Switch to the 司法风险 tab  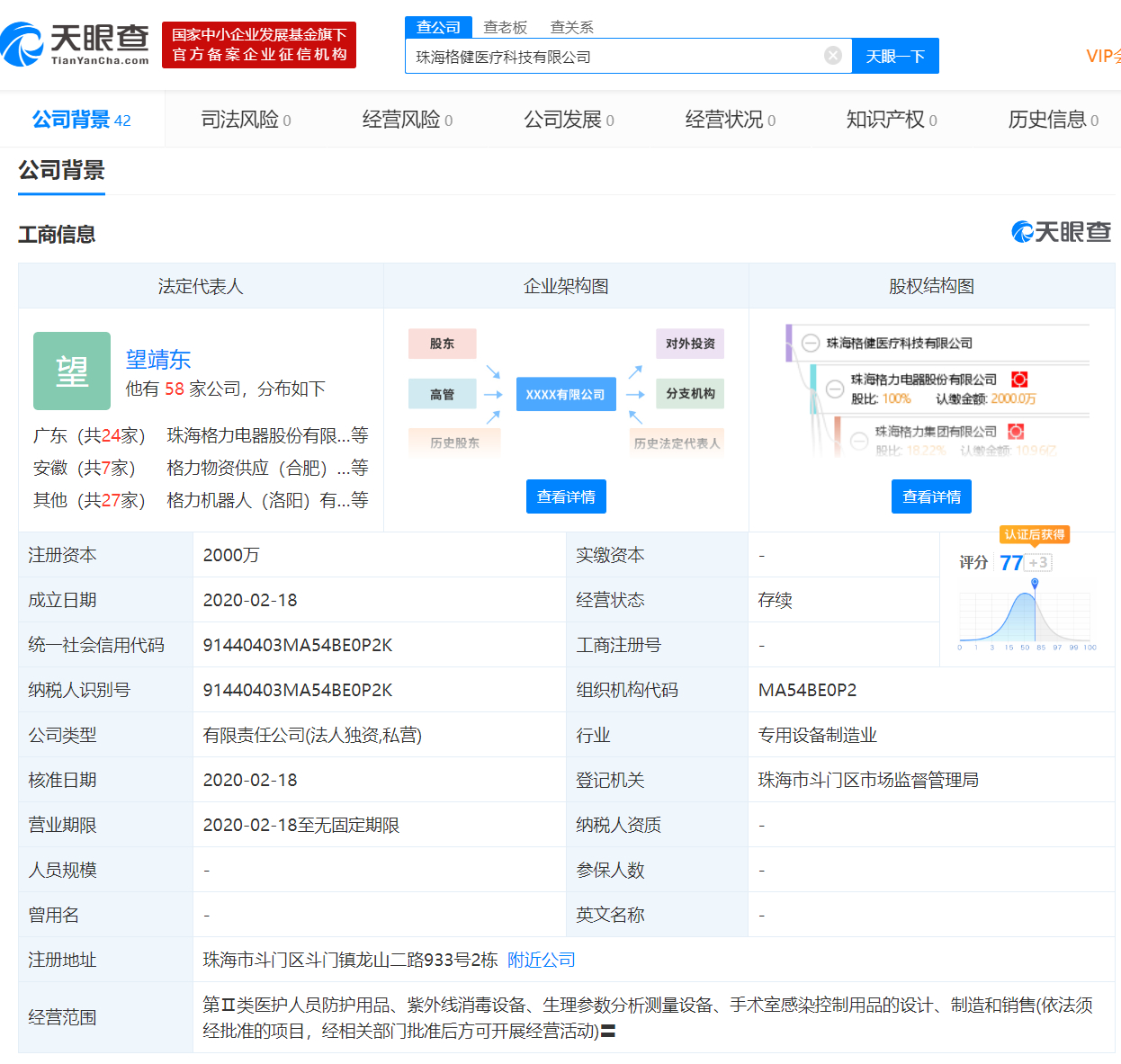[x=235, y=119]
